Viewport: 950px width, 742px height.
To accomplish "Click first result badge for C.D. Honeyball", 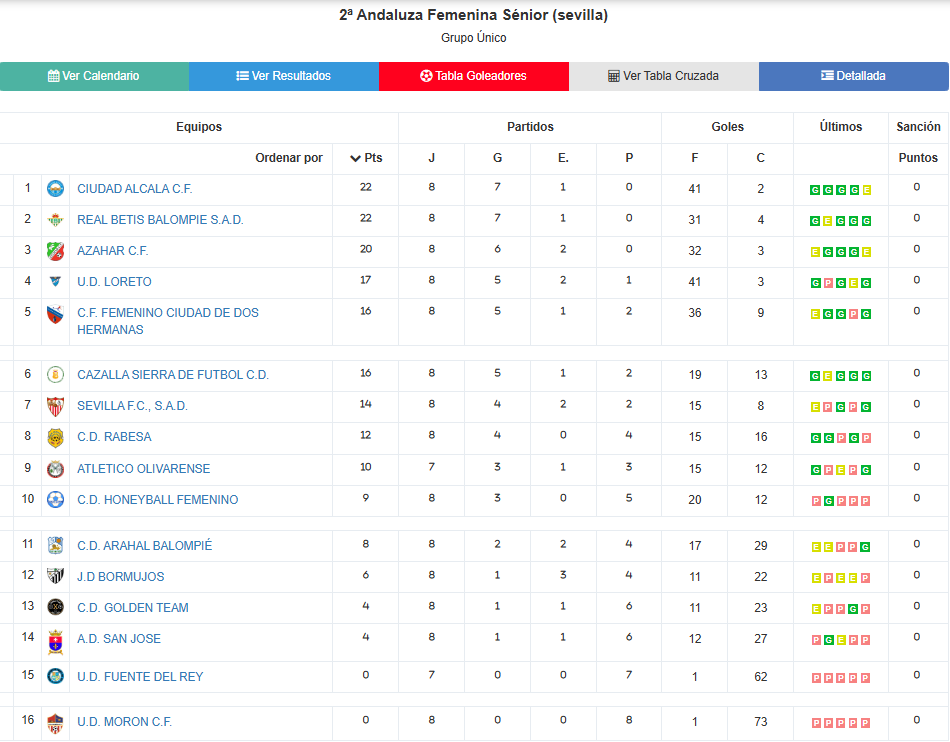I will (816, 502).
